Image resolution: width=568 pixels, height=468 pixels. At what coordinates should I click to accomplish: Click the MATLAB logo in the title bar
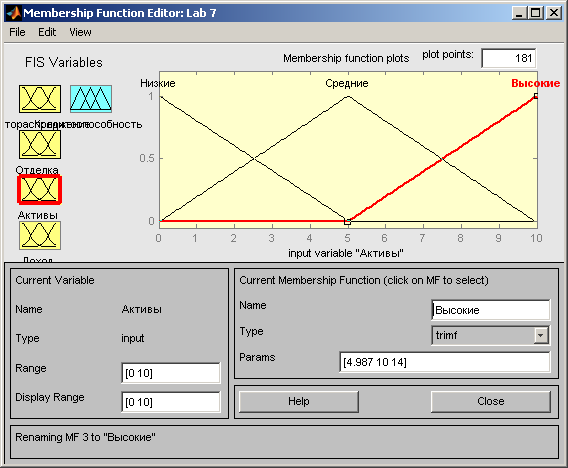(x=14, y=13)
